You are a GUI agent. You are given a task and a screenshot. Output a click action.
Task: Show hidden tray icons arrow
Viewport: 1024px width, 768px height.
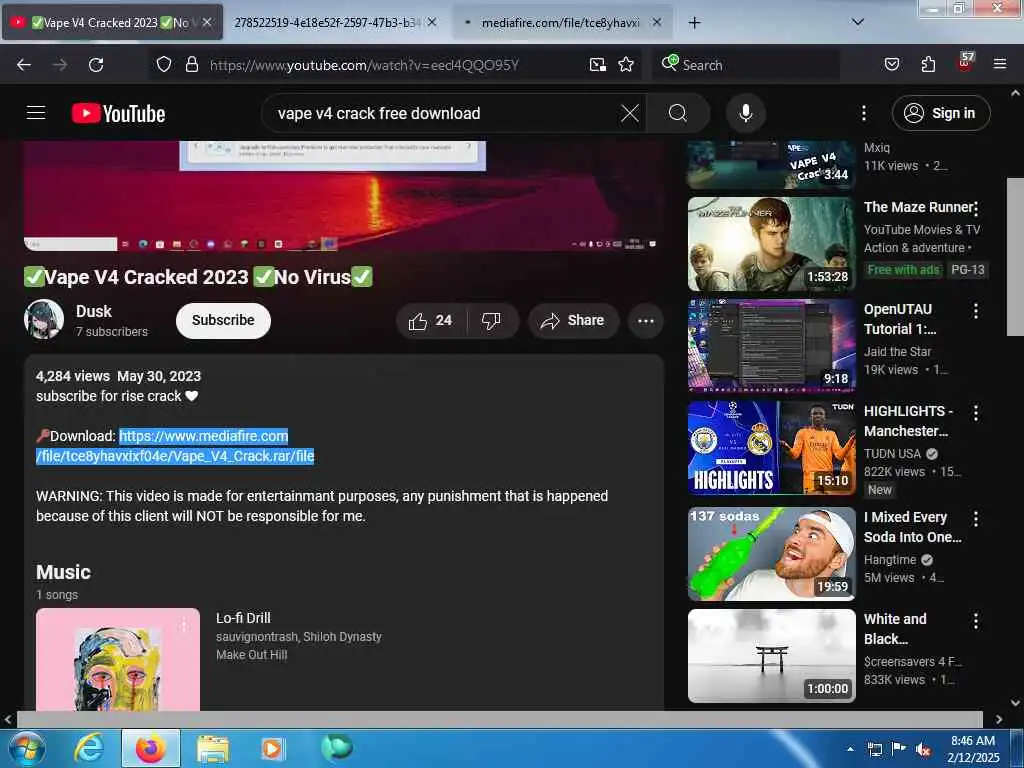coord(850,750)
